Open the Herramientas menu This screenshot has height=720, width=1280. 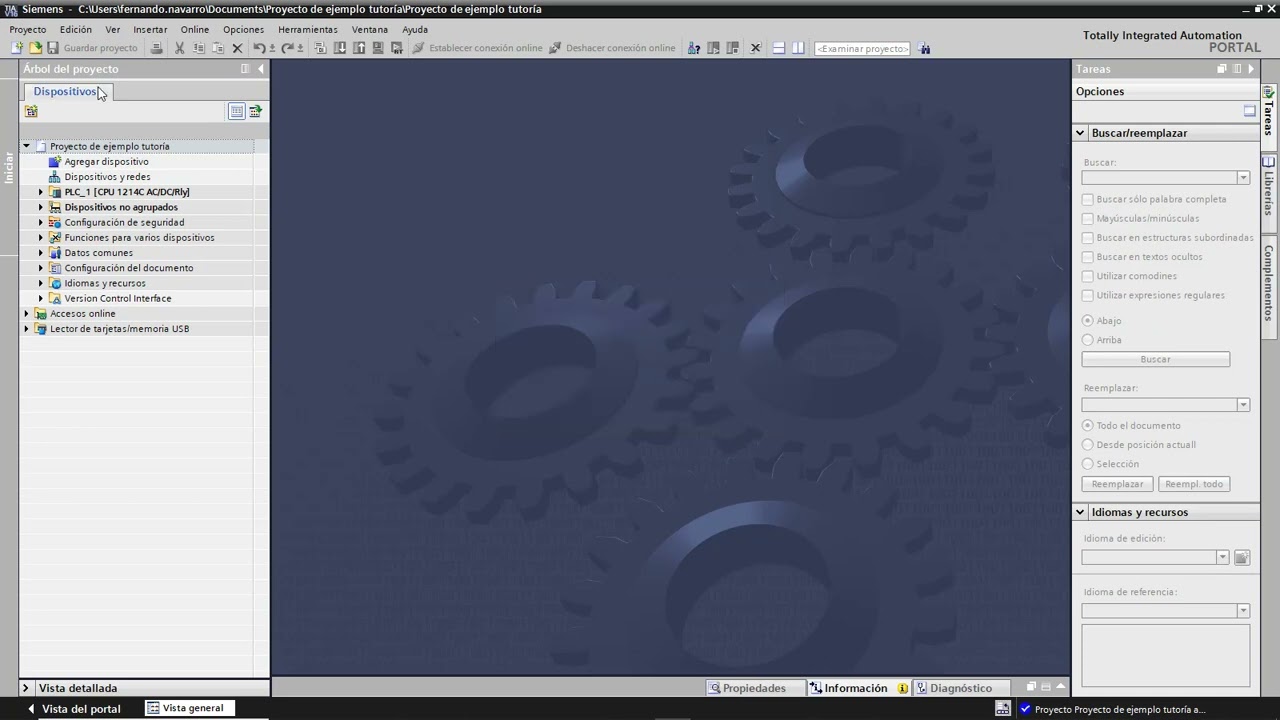(307, 30)
